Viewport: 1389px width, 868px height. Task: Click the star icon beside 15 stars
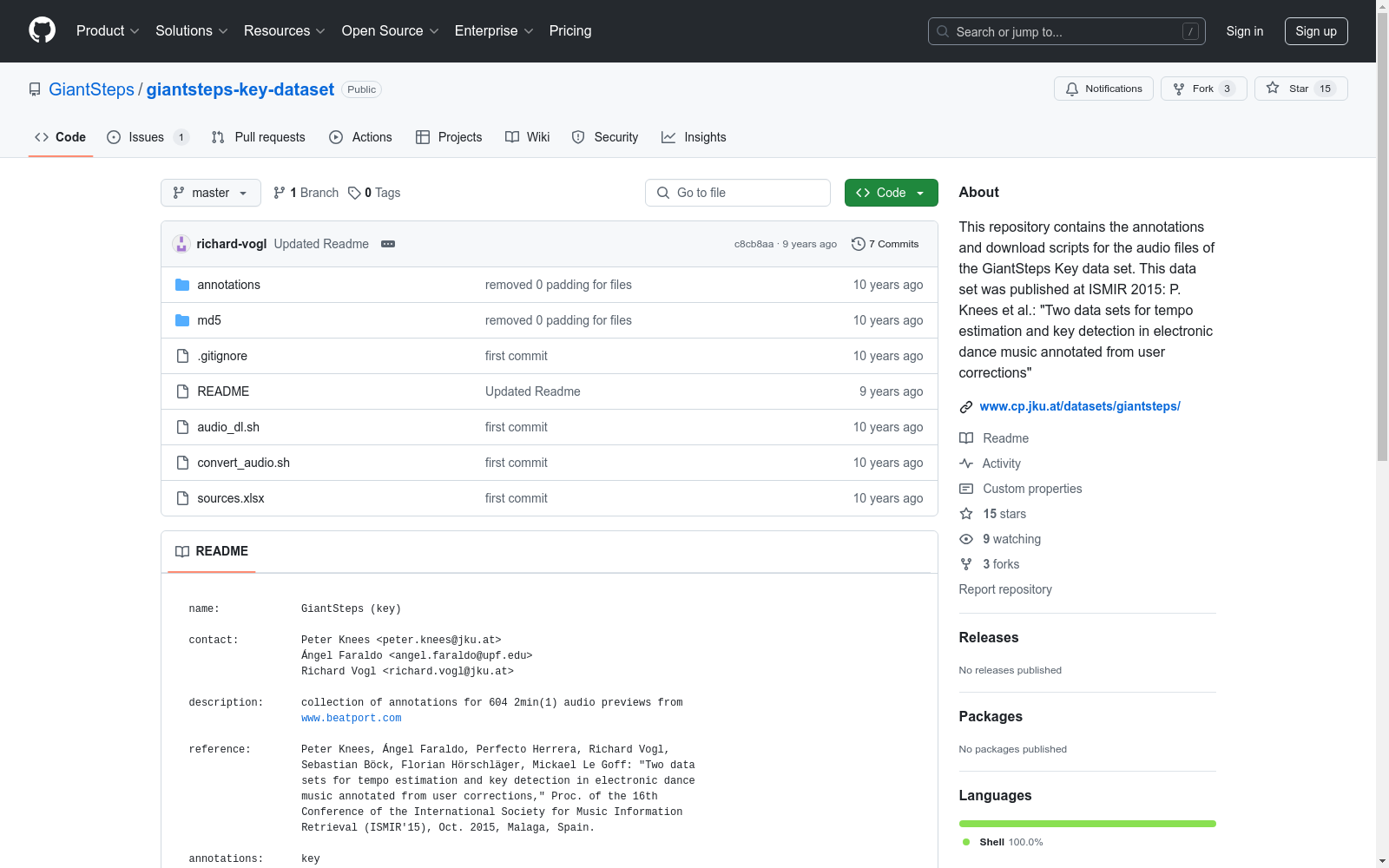point(966,514)
